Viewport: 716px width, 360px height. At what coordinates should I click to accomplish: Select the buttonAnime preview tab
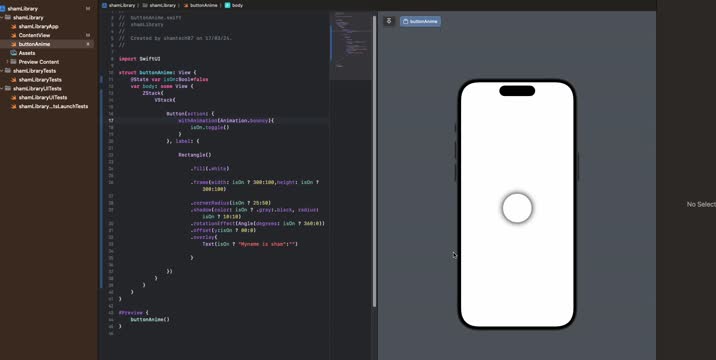[x=420, y=21]
